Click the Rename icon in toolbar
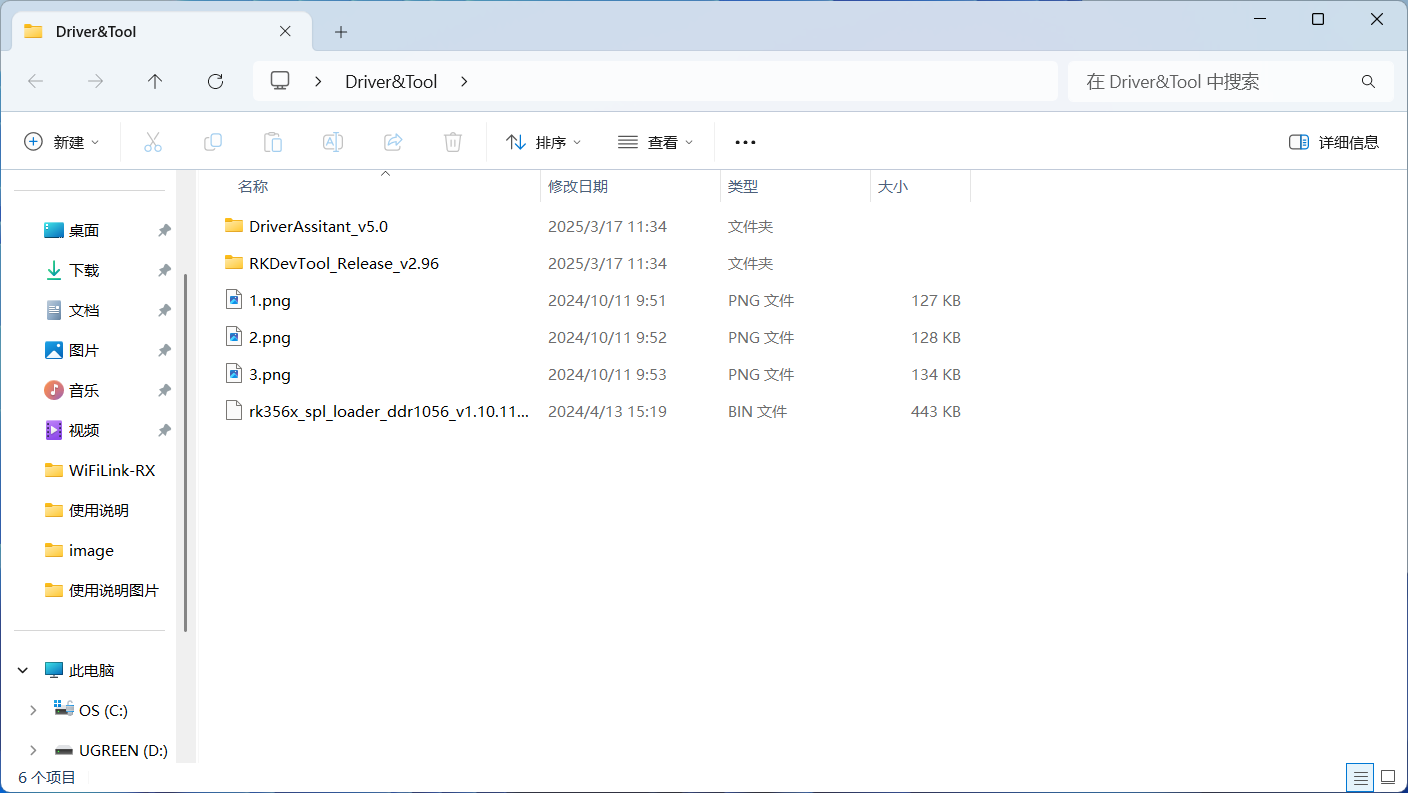The height and width of the screenshot is (793, 1408). [x=333, y=142]
